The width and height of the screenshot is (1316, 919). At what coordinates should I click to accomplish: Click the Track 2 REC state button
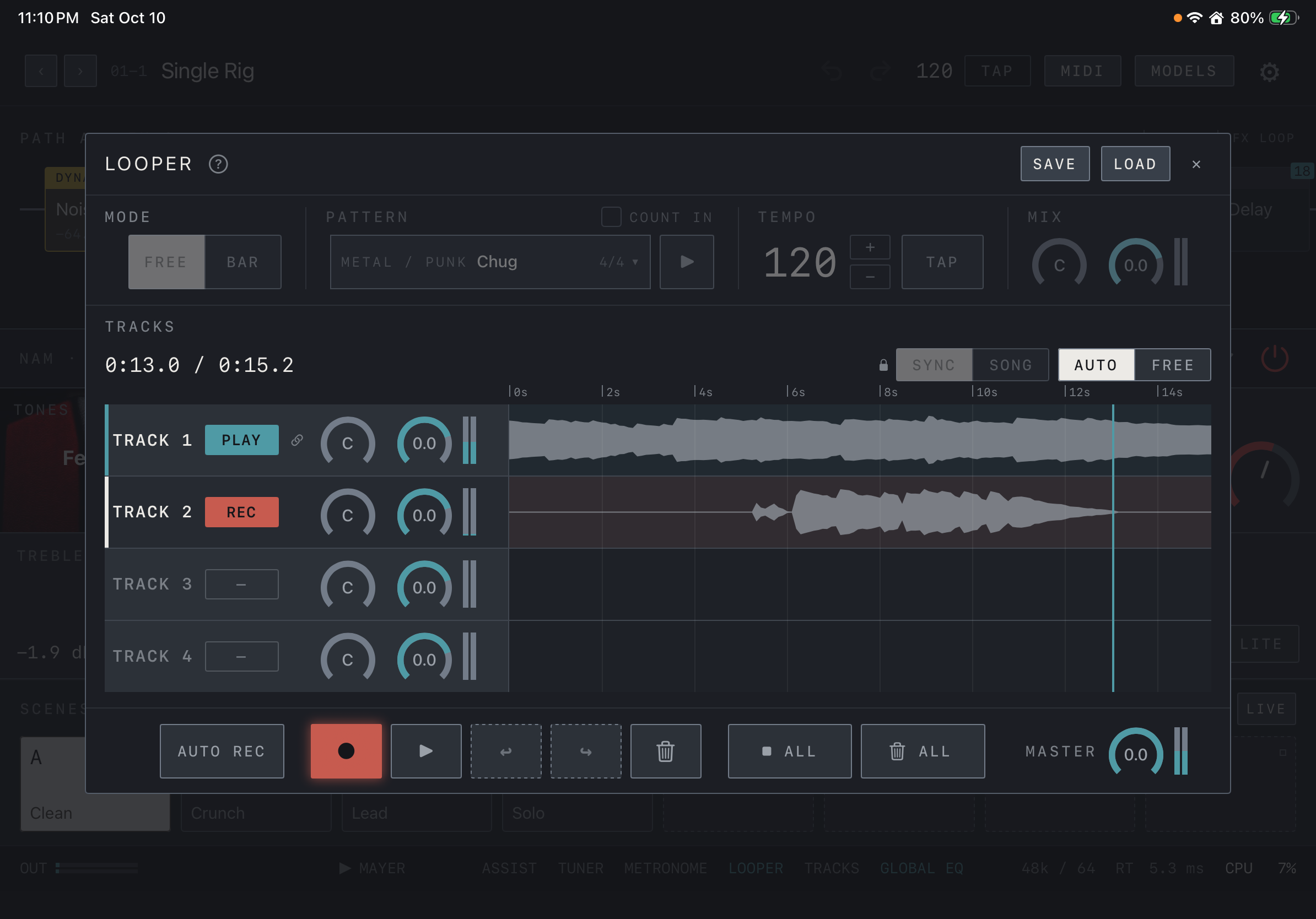coord(241,512)
